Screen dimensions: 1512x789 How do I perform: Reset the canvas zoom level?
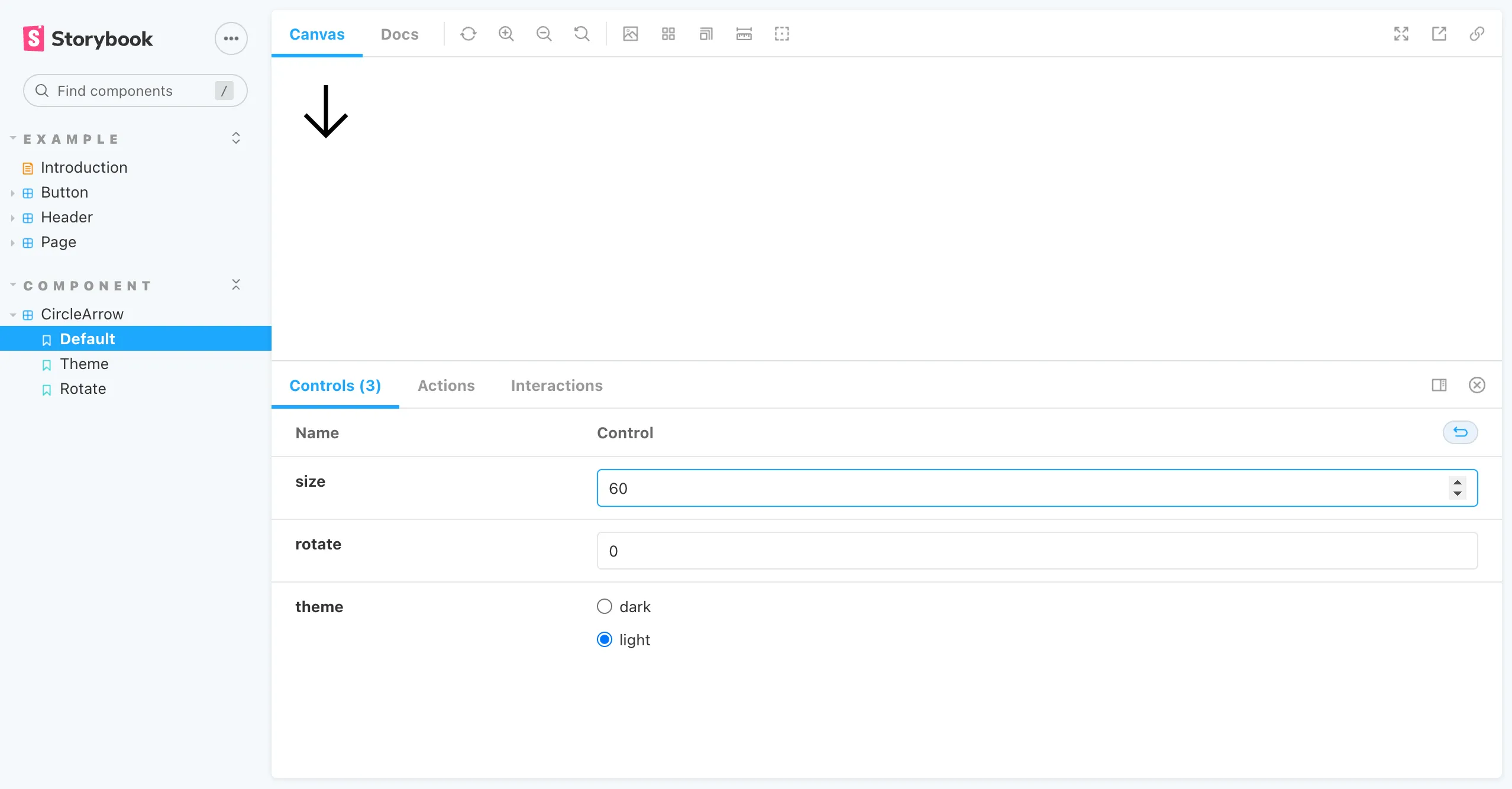[x=581, y=34]
